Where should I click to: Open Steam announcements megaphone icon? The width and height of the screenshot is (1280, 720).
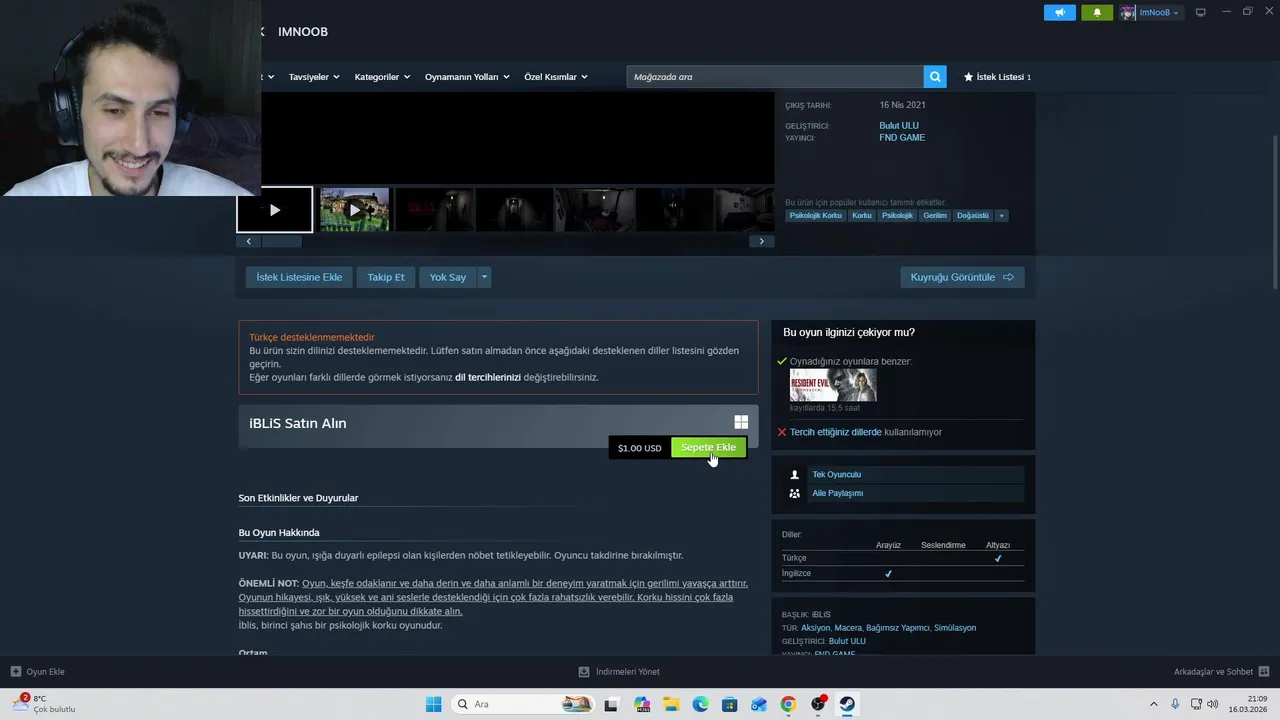[1059, 12]
